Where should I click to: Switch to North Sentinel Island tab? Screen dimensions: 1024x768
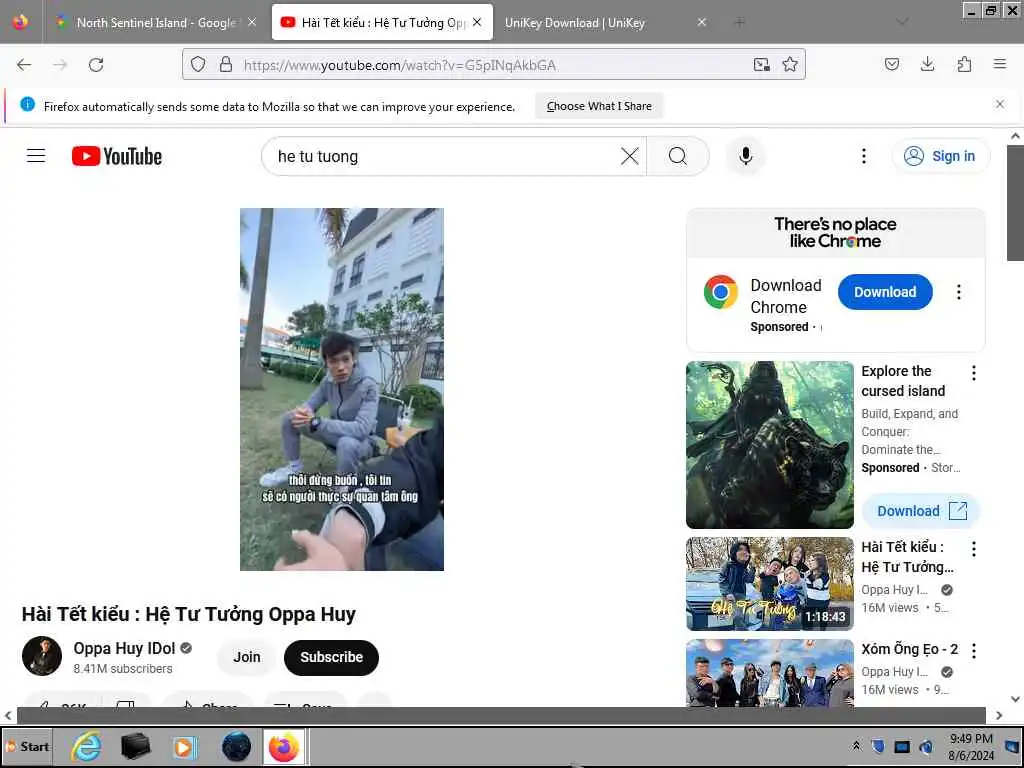[x=155, y=22]
